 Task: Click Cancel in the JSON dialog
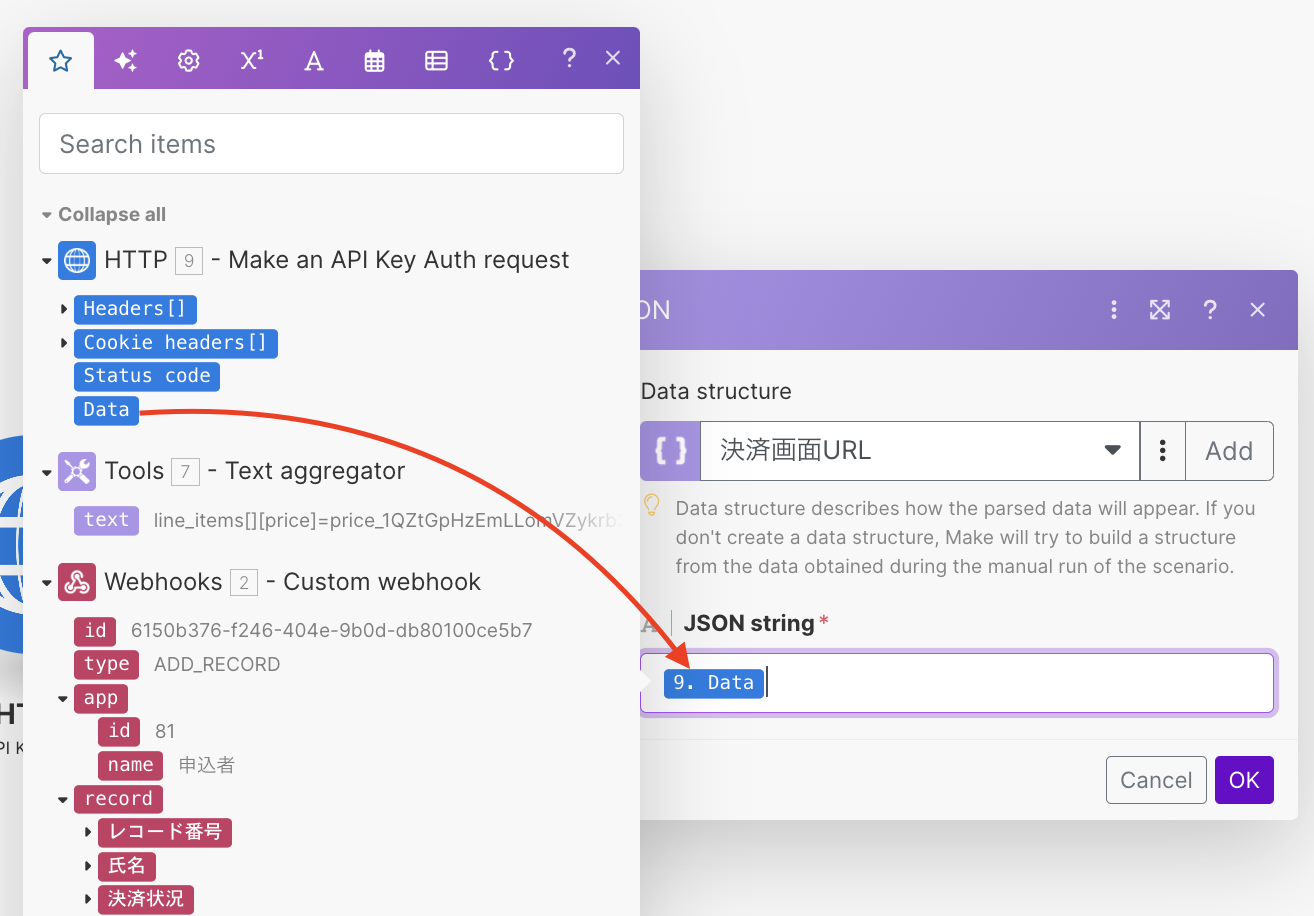coord(1156,780)
